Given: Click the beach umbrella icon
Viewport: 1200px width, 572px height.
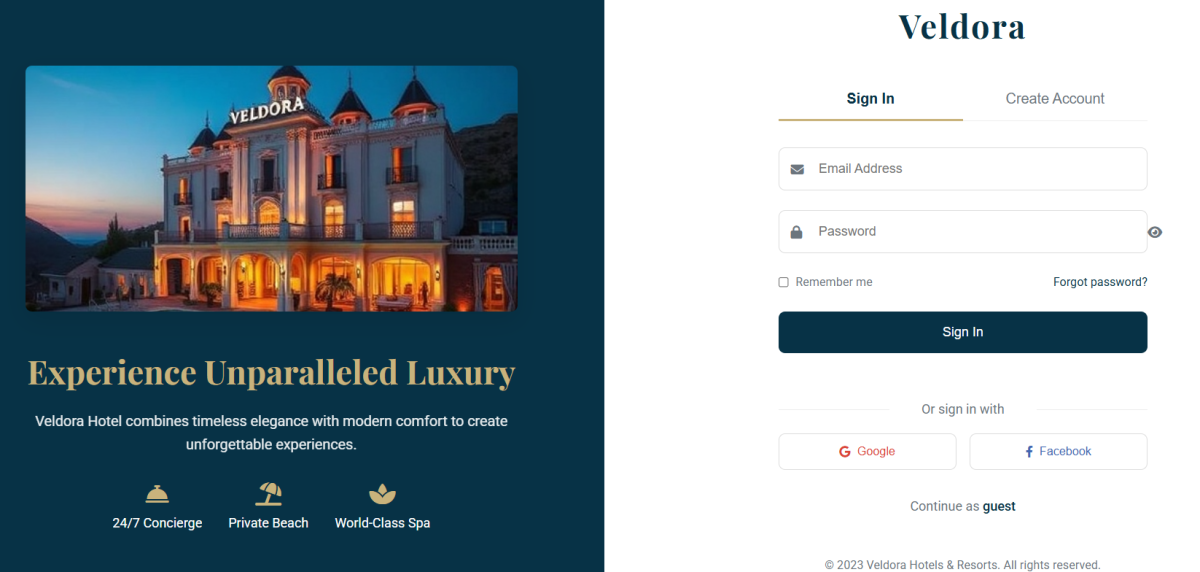Looking at the screenshot, I should [269, 493].
